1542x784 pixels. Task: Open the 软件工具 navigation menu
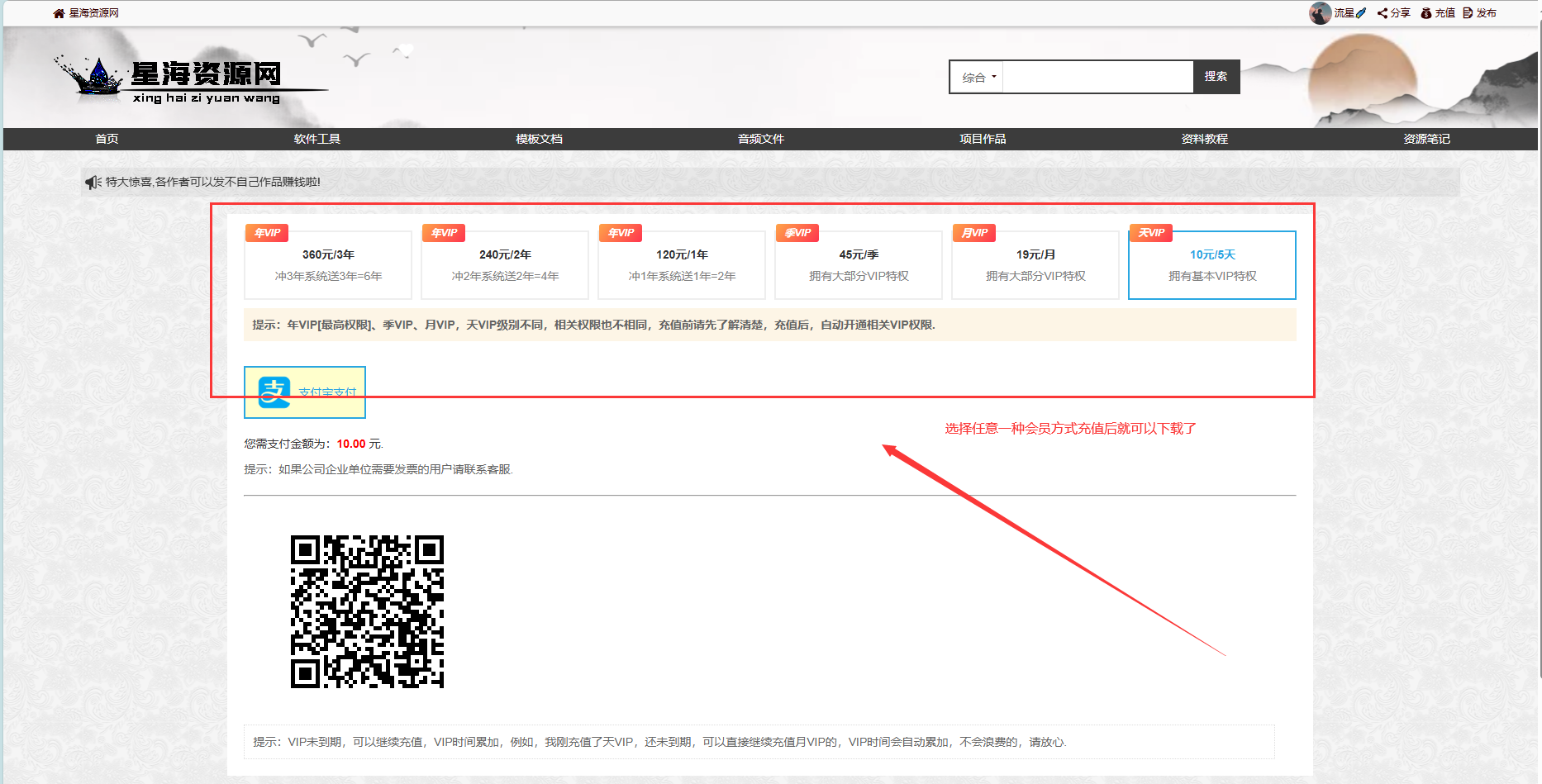point(317,139)
